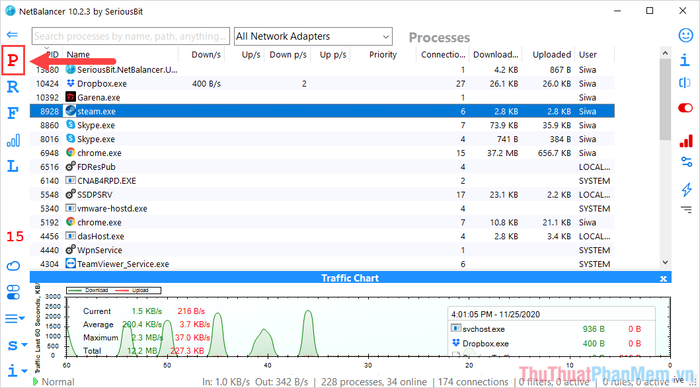Click the process list scrollbar thumb
This screenshot has height=388, width=700.
click(x=665, y=99)
